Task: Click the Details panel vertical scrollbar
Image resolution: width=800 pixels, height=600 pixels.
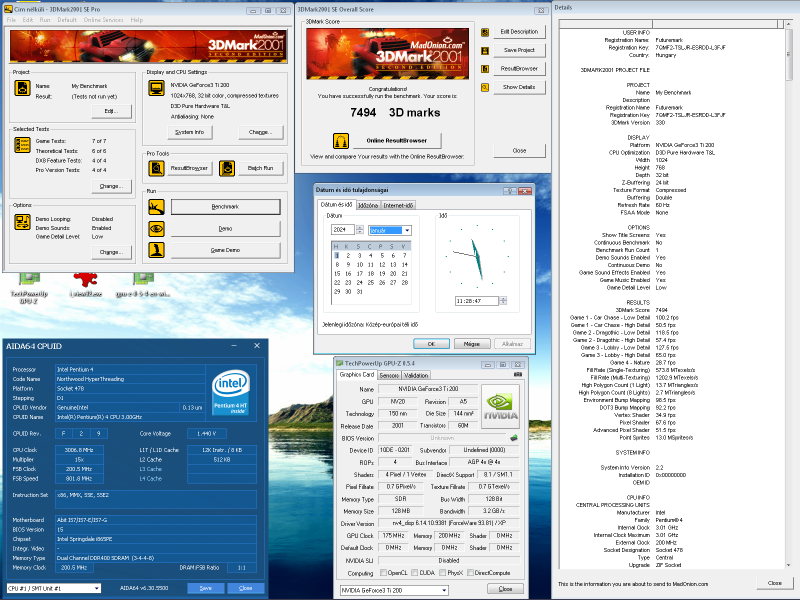Action: coord(789,294)
